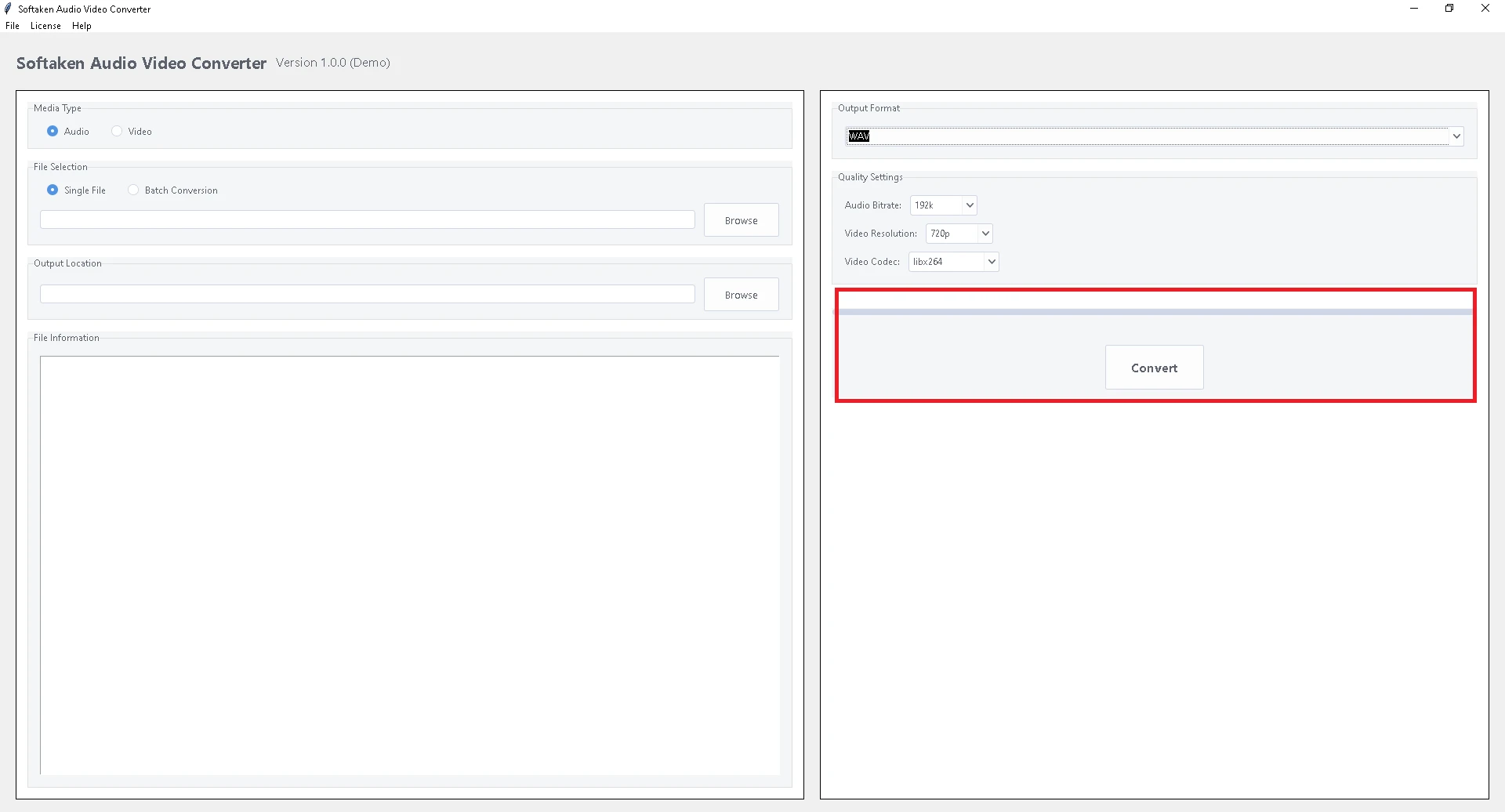Select the Video media type
This screenshot has height=812, width=1505.
(116, 131)
